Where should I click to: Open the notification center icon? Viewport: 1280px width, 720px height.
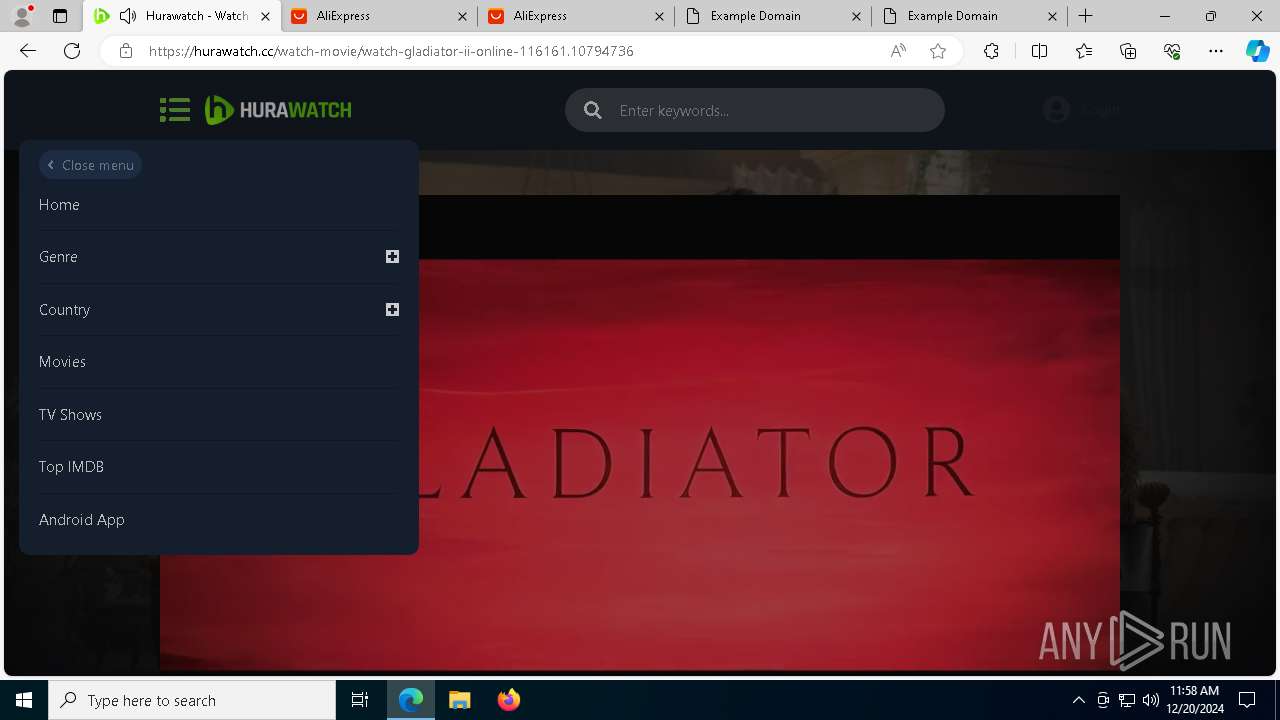tap(1247, 700)
